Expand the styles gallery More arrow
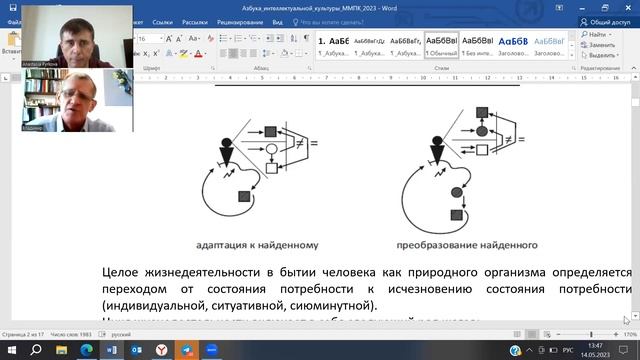This screenshot has height=360, width=640. pos(572,55)
